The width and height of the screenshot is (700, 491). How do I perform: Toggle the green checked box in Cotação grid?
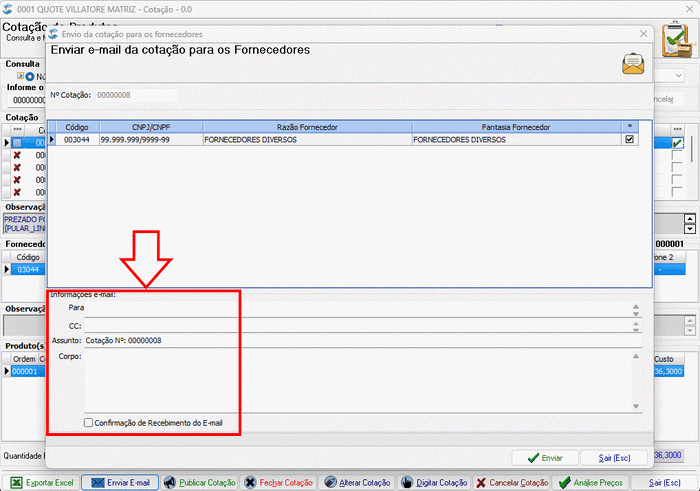[x=677, y=143]
